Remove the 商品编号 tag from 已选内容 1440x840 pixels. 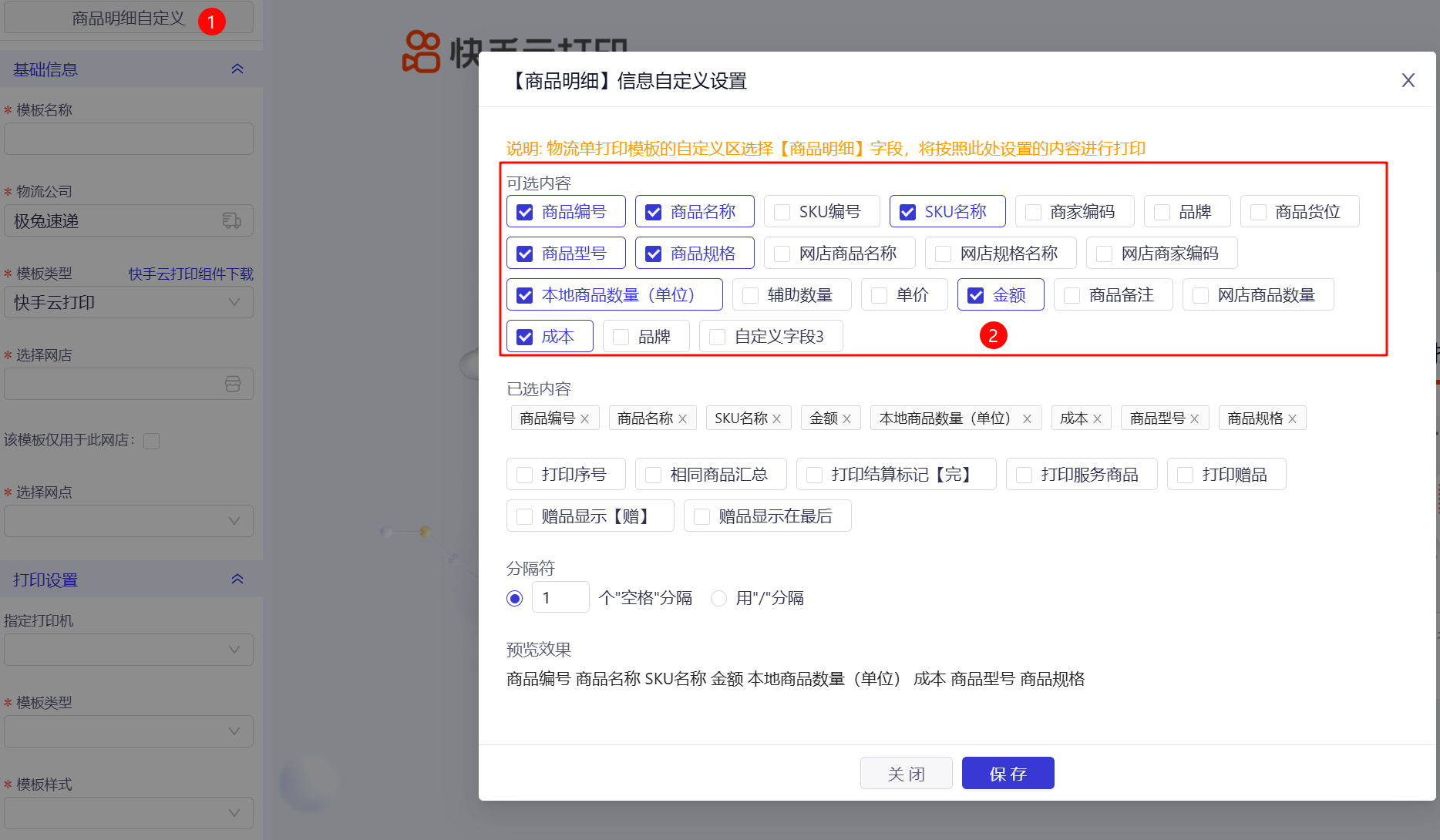pos(585,418)
